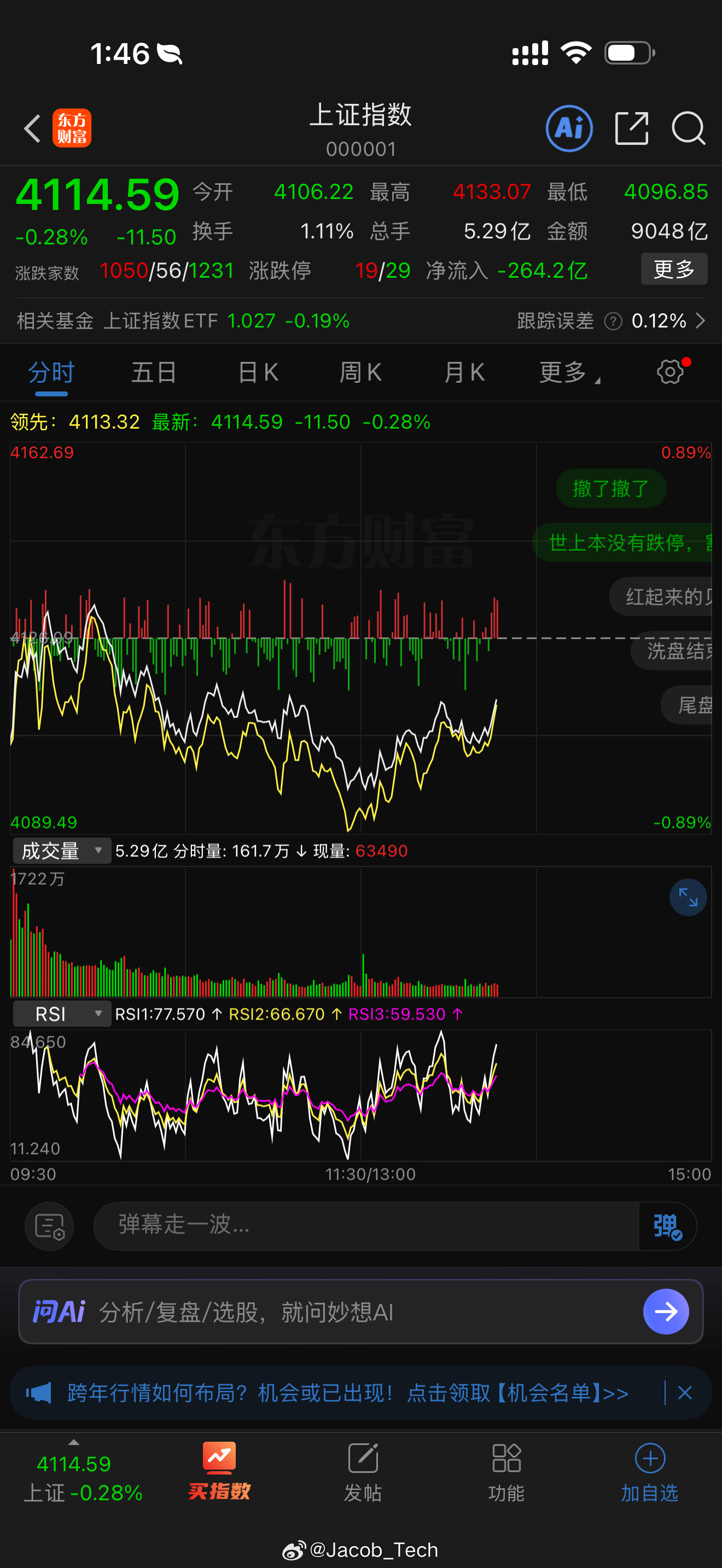
Task: Tap the 1:46 status bar clock
Action: coord(120,54)
